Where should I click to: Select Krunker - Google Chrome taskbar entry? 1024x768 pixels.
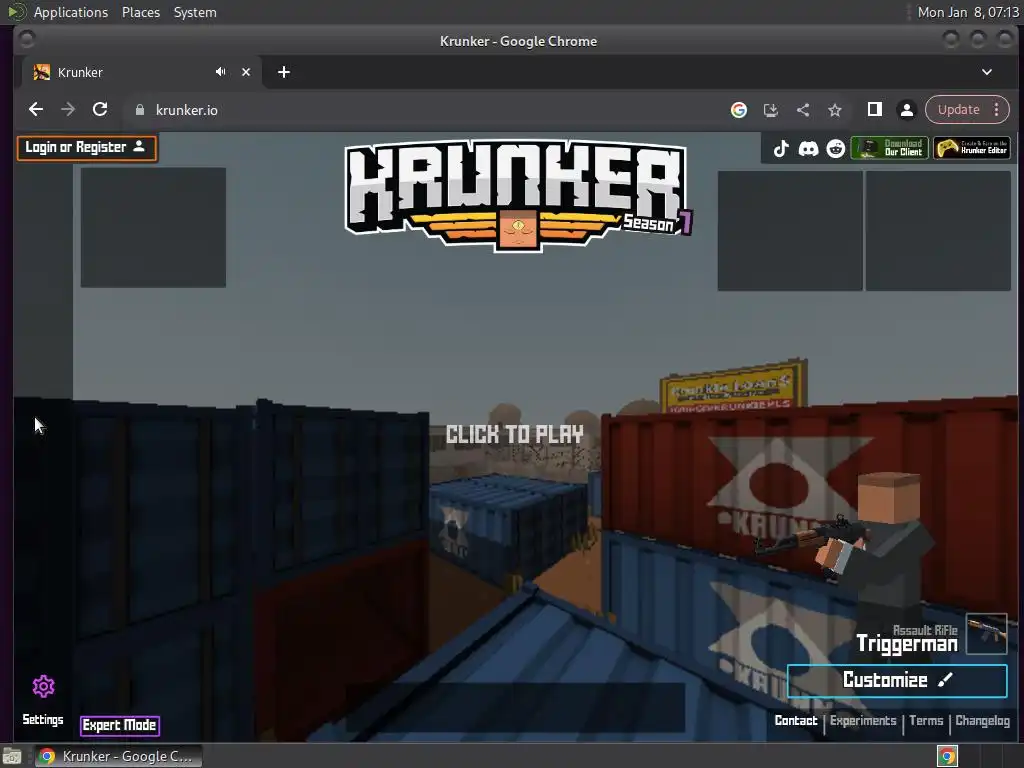[x=118, y=756]
